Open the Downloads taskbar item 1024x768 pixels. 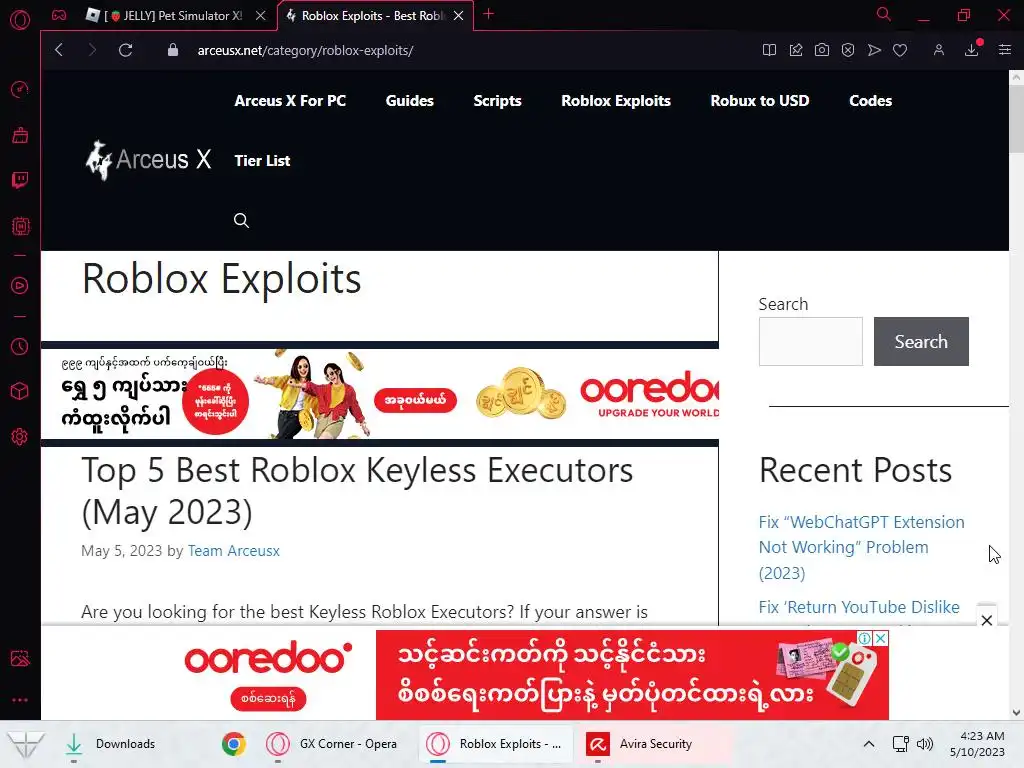(111, 744)
